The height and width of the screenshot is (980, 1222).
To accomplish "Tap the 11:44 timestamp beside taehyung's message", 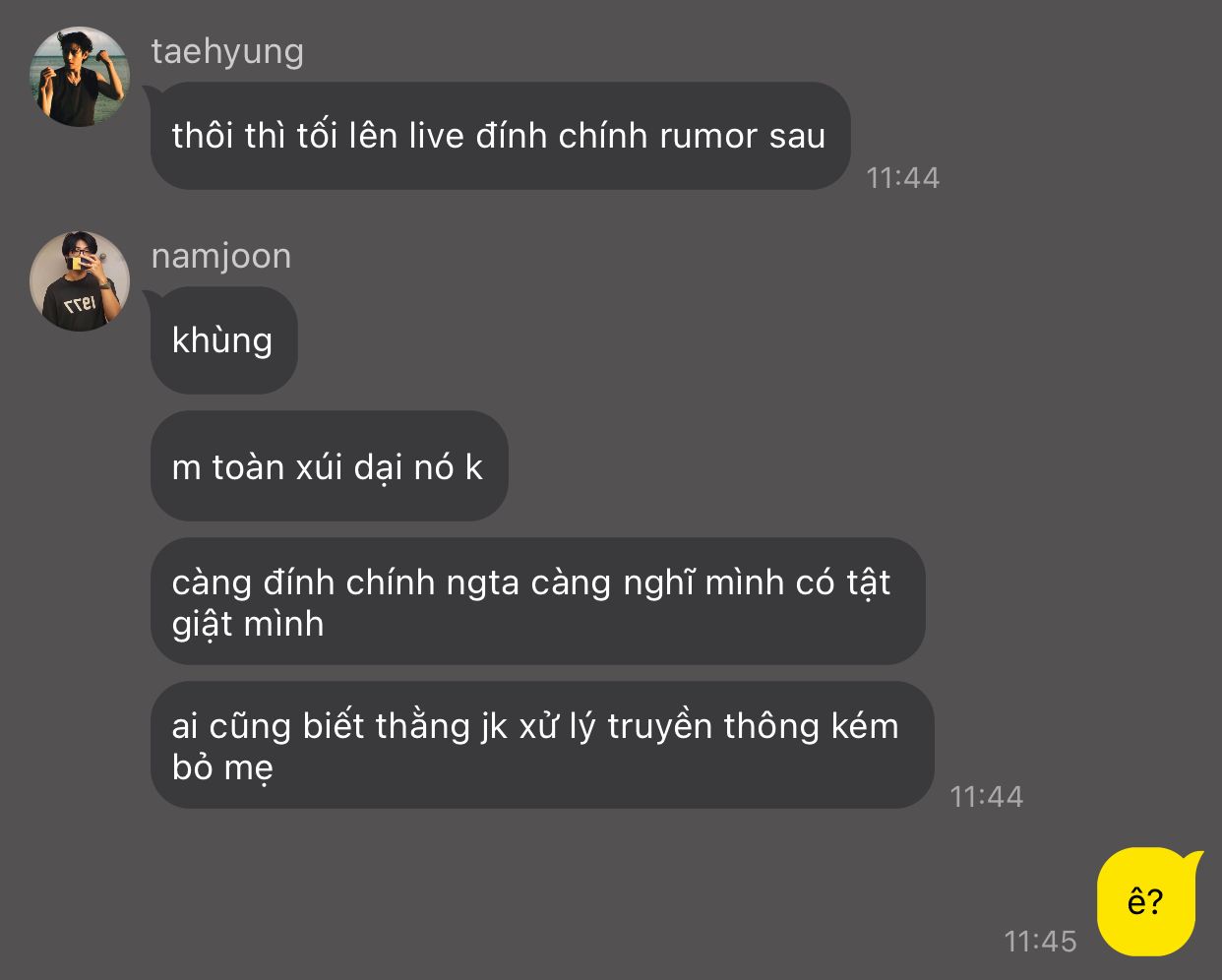I will [x=902, y=178].
